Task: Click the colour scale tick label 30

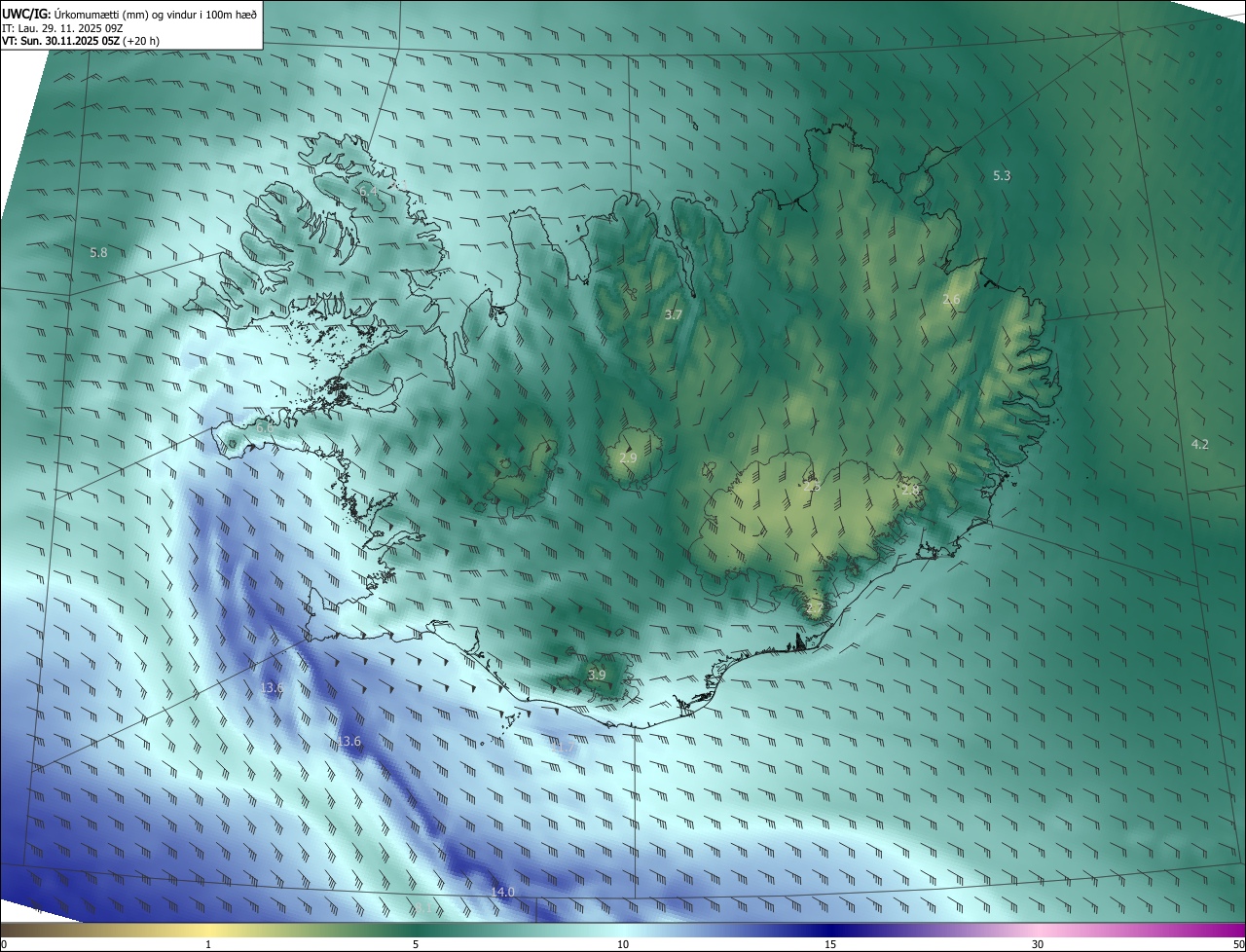Action: coord(1038,945)
